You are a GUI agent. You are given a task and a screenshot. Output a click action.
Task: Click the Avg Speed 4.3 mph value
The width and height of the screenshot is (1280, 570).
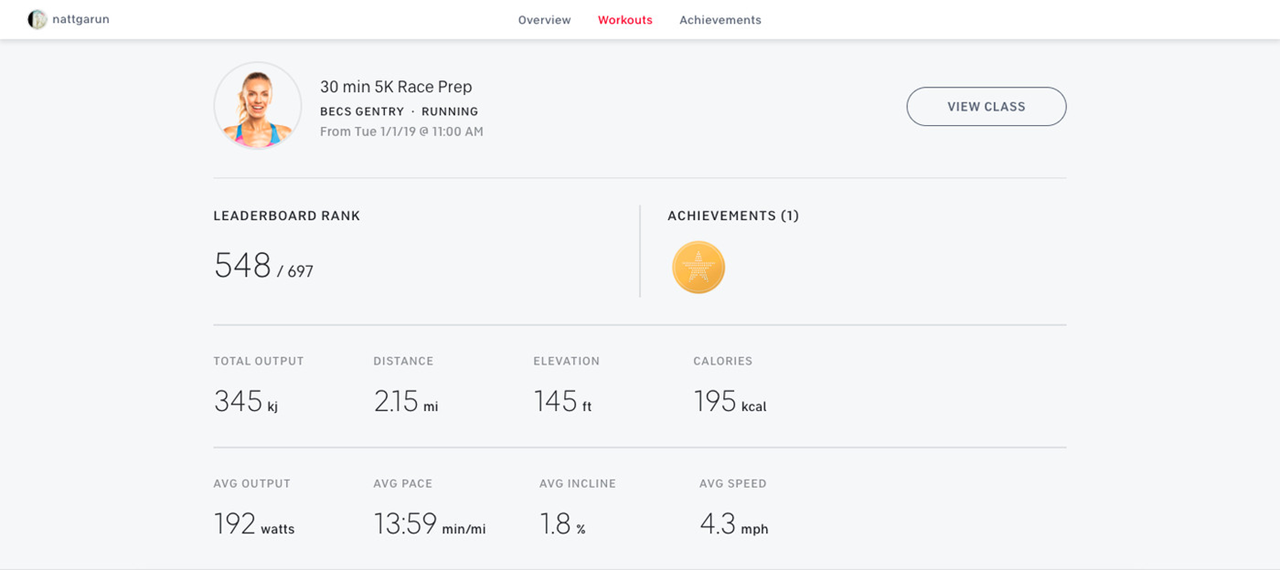[734, 524]
